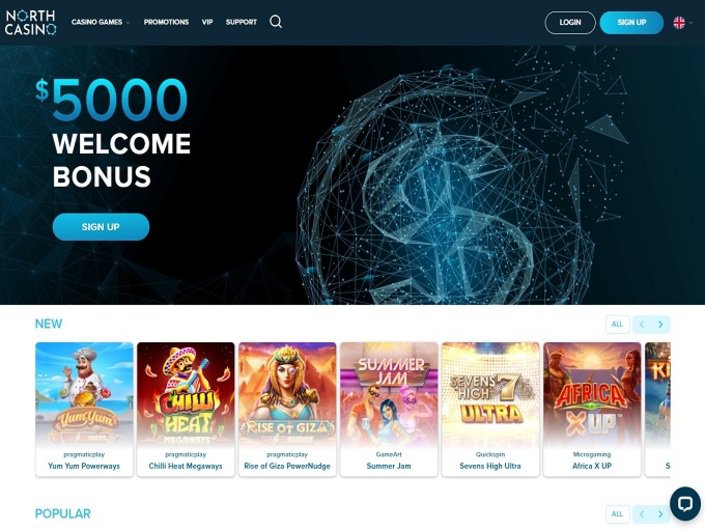Open the Promotions menu item
Image resolution: width=705 pixels, height=530 pixels.
pos(166,22)
